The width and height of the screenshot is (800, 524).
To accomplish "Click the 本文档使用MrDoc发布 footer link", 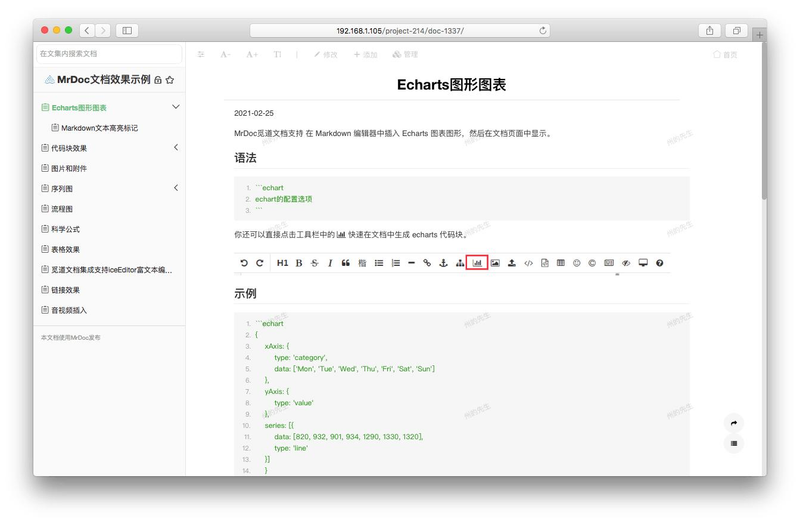I will 70,337.
